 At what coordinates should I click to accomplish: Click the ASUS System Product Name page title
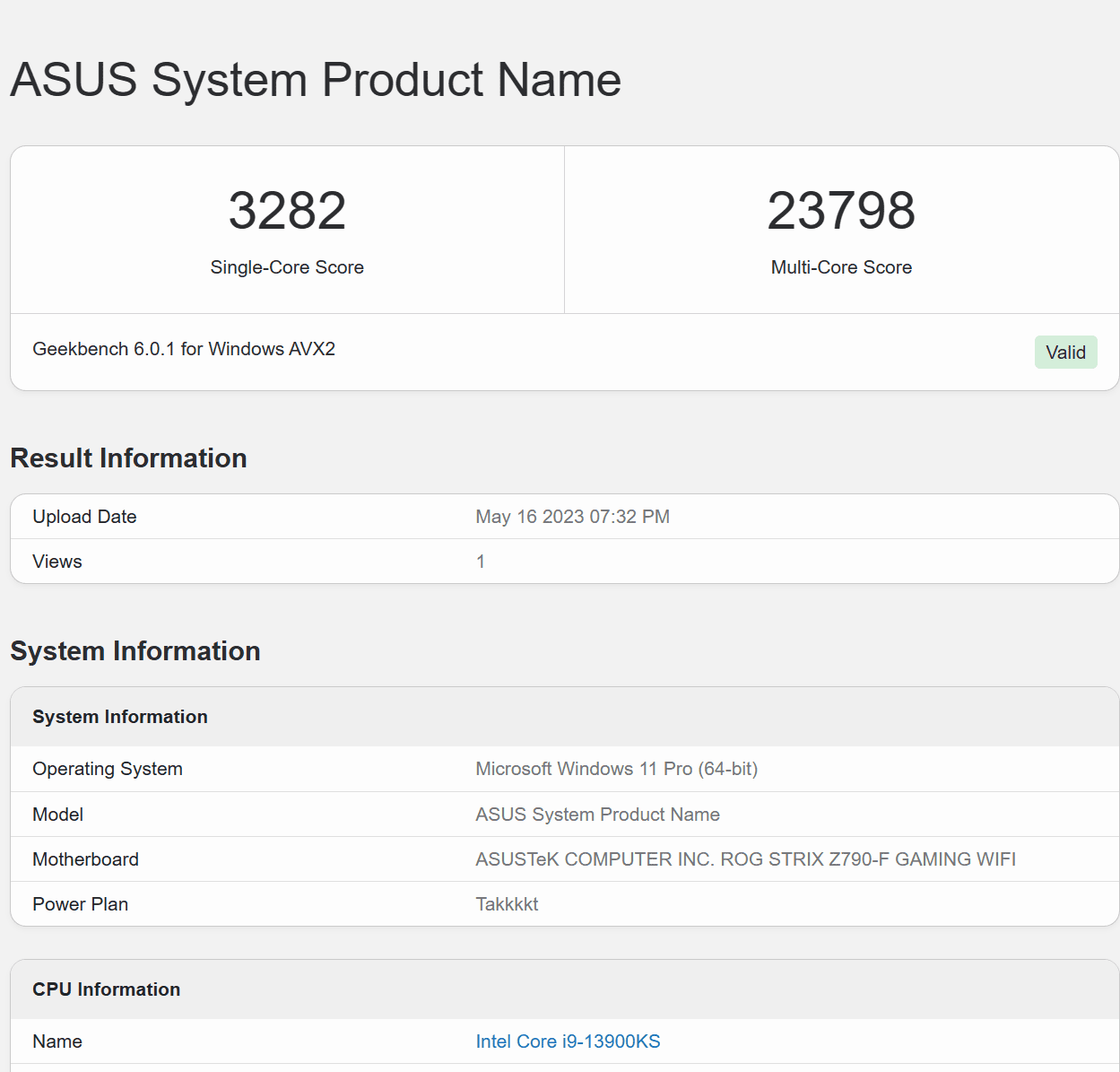click(x=316, y=80)
